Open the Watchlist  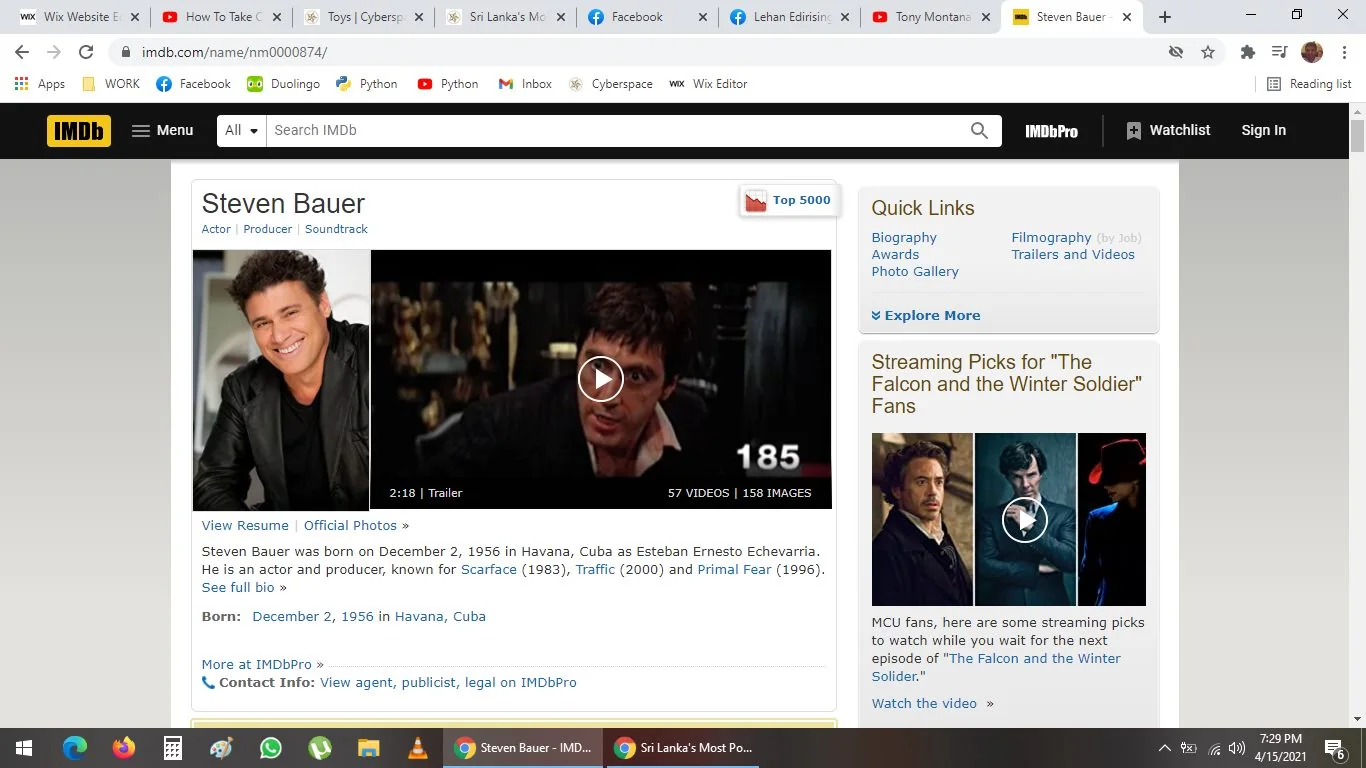(1168, 130)
